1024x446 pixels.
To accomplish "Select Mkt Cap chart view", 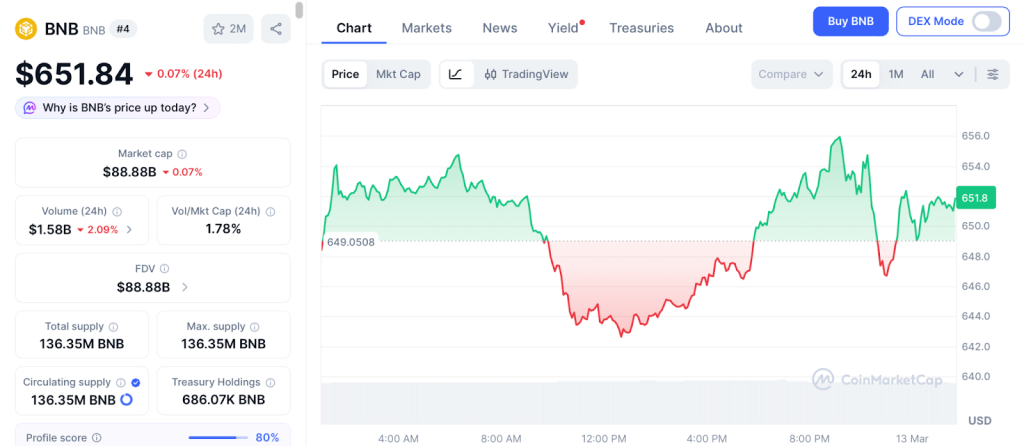I will [x=398, y=74].
